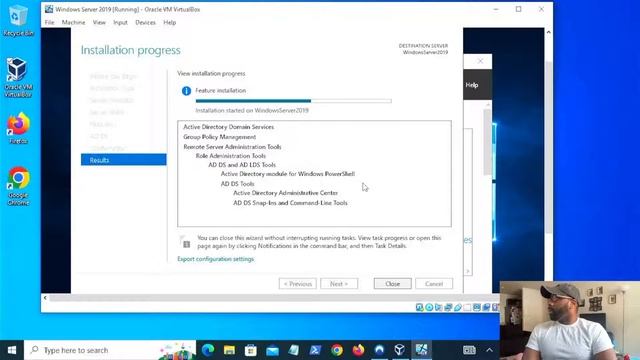This screenshot has width=640, height=360.
Task: Open the touch keyboard tray icon
Action: [x=469, y=350]
